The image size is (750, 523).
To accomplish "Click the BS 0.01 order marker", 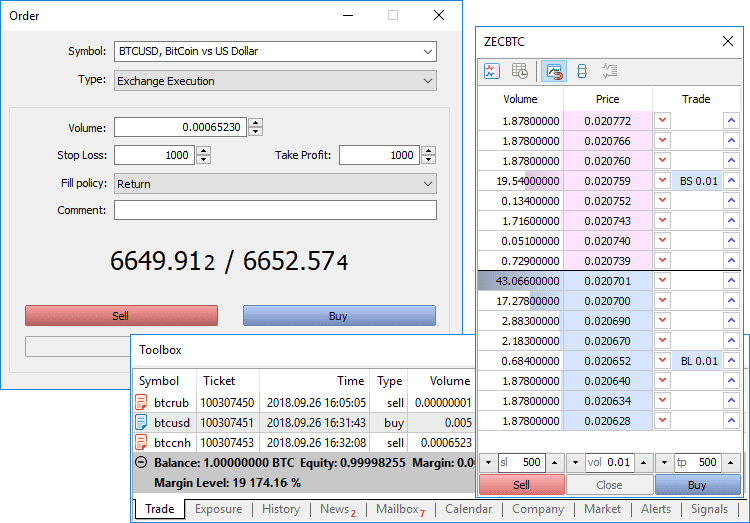I will coord(698,181).
